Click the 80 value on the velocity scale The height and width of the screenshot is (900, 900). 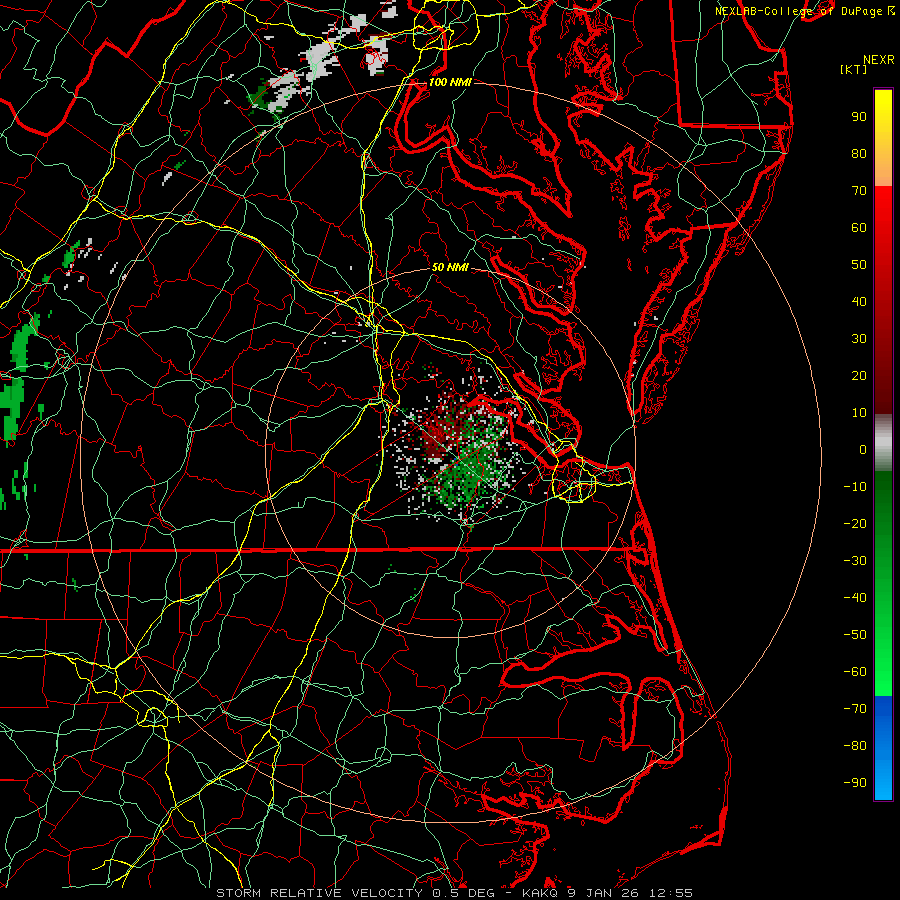pyautogui.click(x=859, y=153)
